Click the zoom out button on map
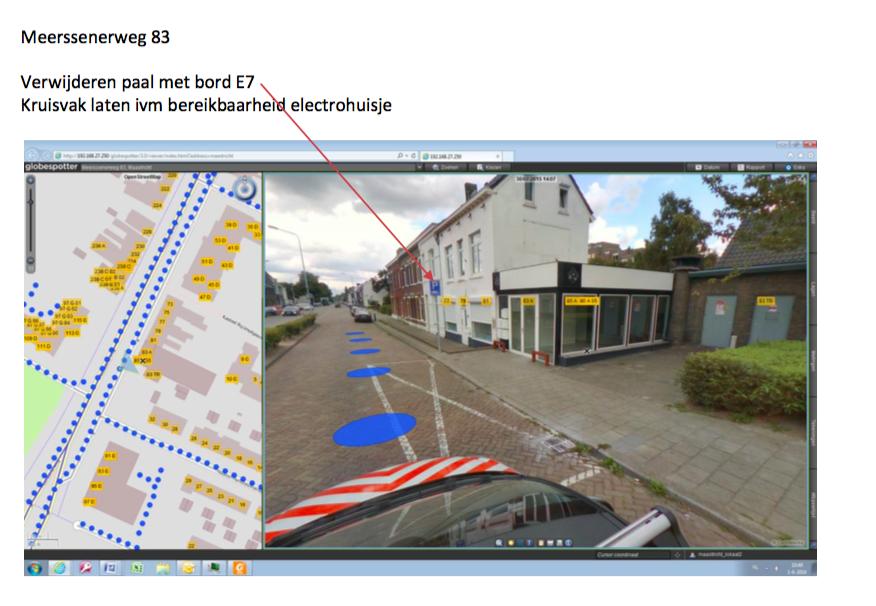This screenshot has height=606, width=876. click(x=31, y=262)
